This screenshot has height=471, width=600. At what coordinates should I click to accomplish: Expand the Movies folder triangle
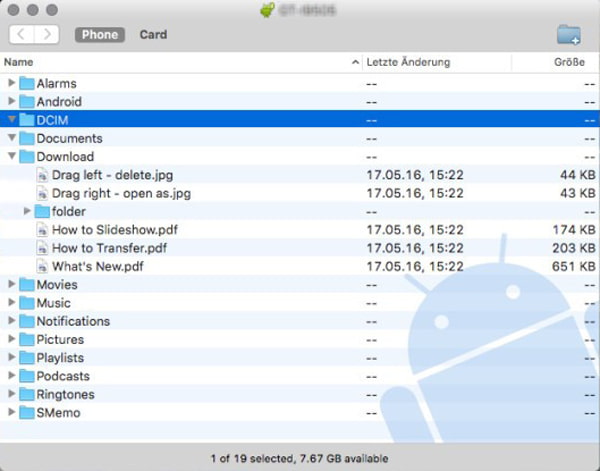point(11,284)
